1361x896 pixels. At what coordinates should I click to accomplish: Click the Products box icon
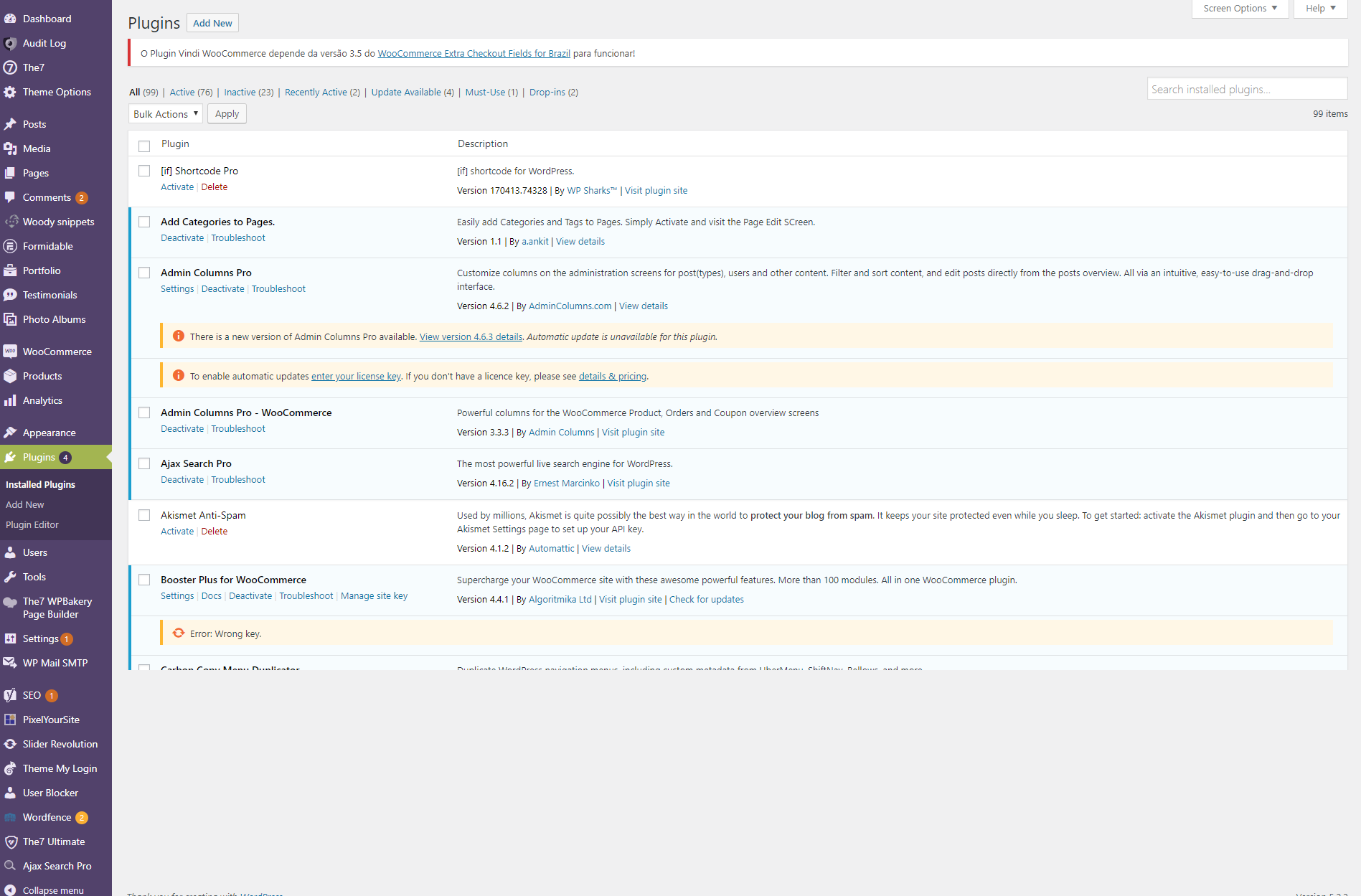click(x=10, y=376)
